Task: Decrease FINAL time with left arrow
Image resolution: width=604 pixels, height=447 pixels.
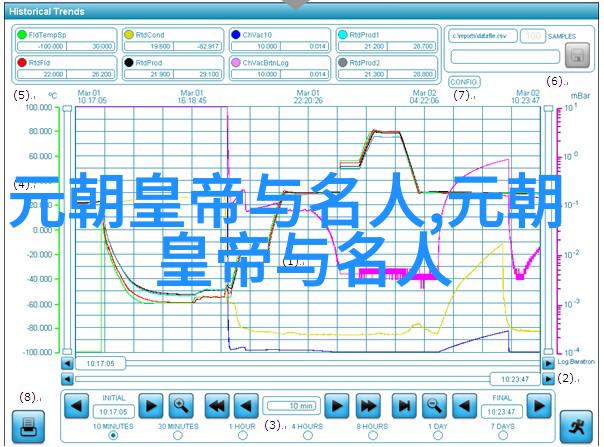Action: point(464,405)
